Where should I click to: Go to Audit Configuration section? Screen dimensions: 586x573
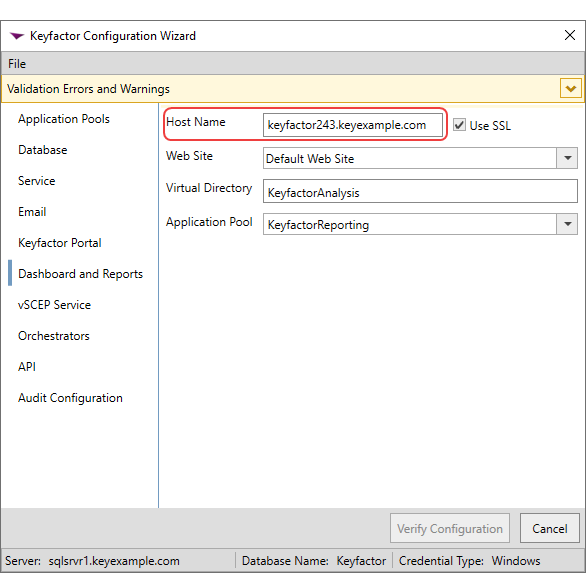pos(70,398)
